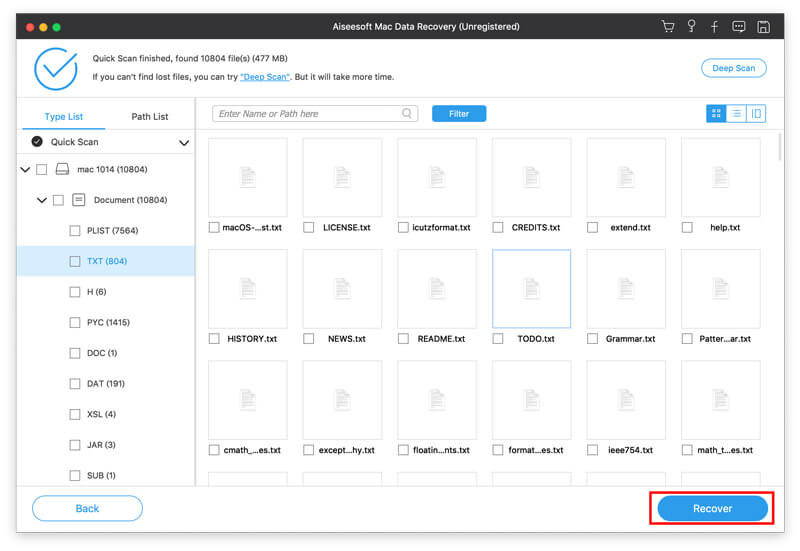Switch to the Path List tab

tap(149, 116)
